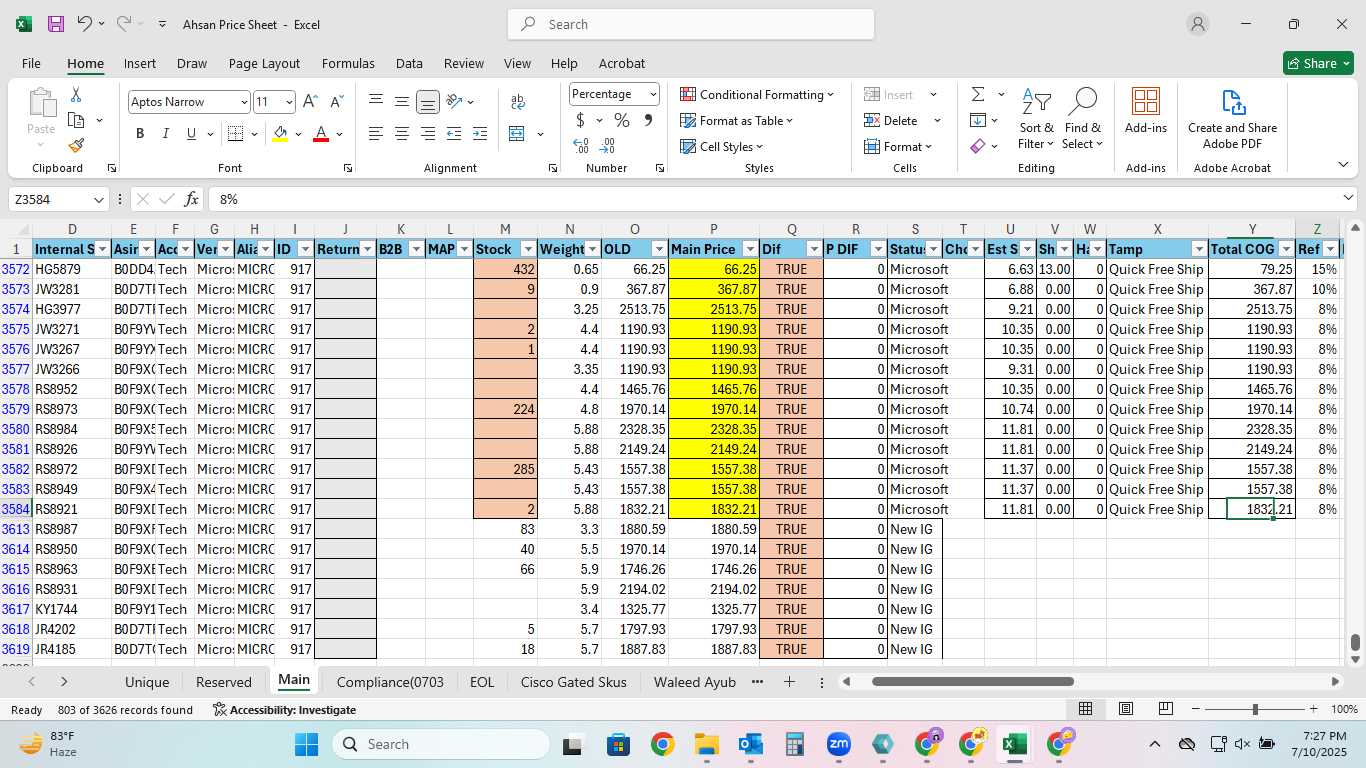Apply Comma Style number format
The height and width of the screenshot is (768, 1366).
[648, 121]
